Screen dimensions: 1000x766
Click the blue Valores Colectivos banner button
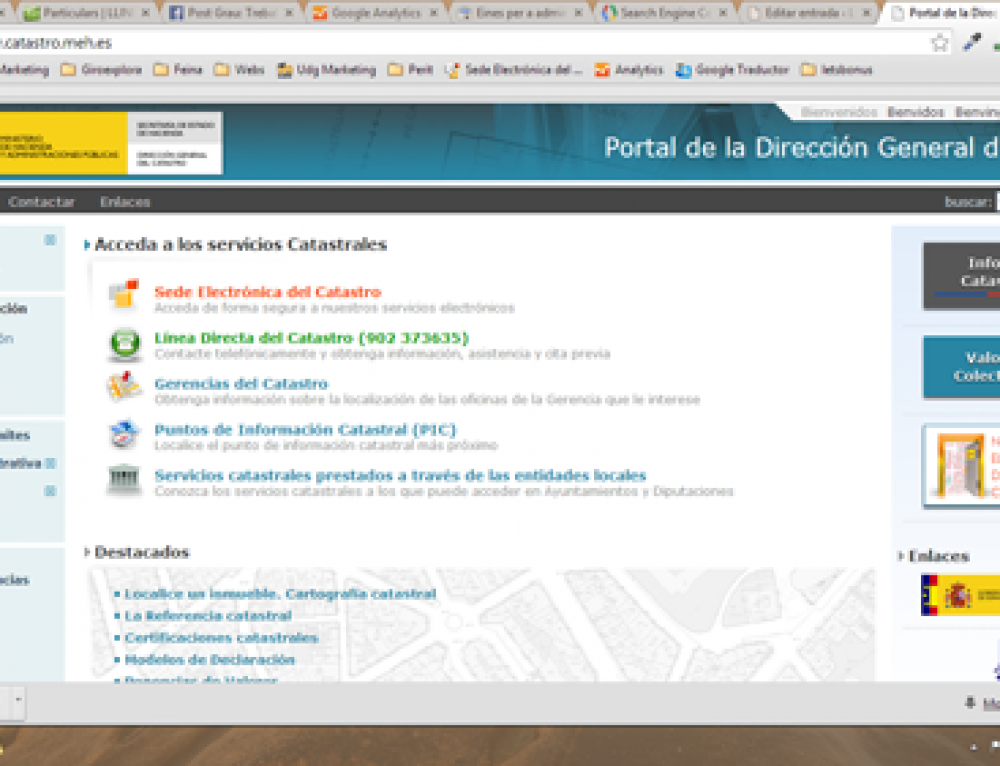tap(962, 367)
